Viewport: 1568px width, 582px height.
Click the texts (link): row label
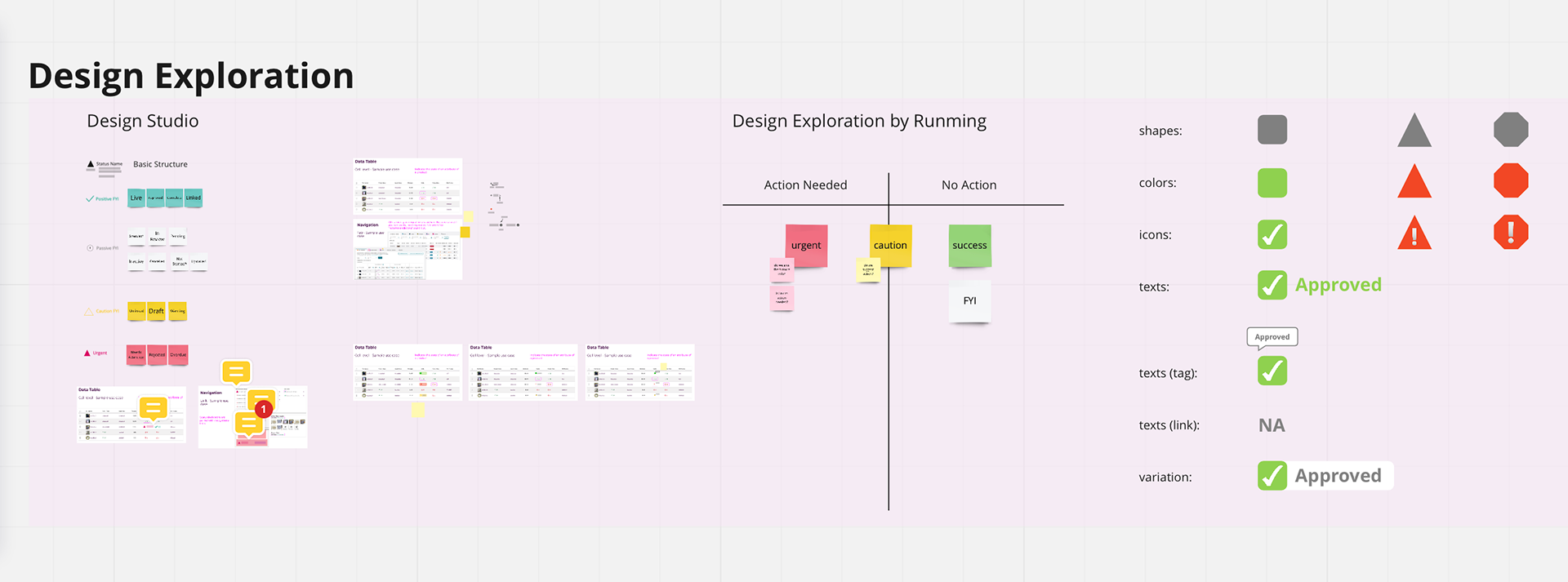(x=1169, y=425)
